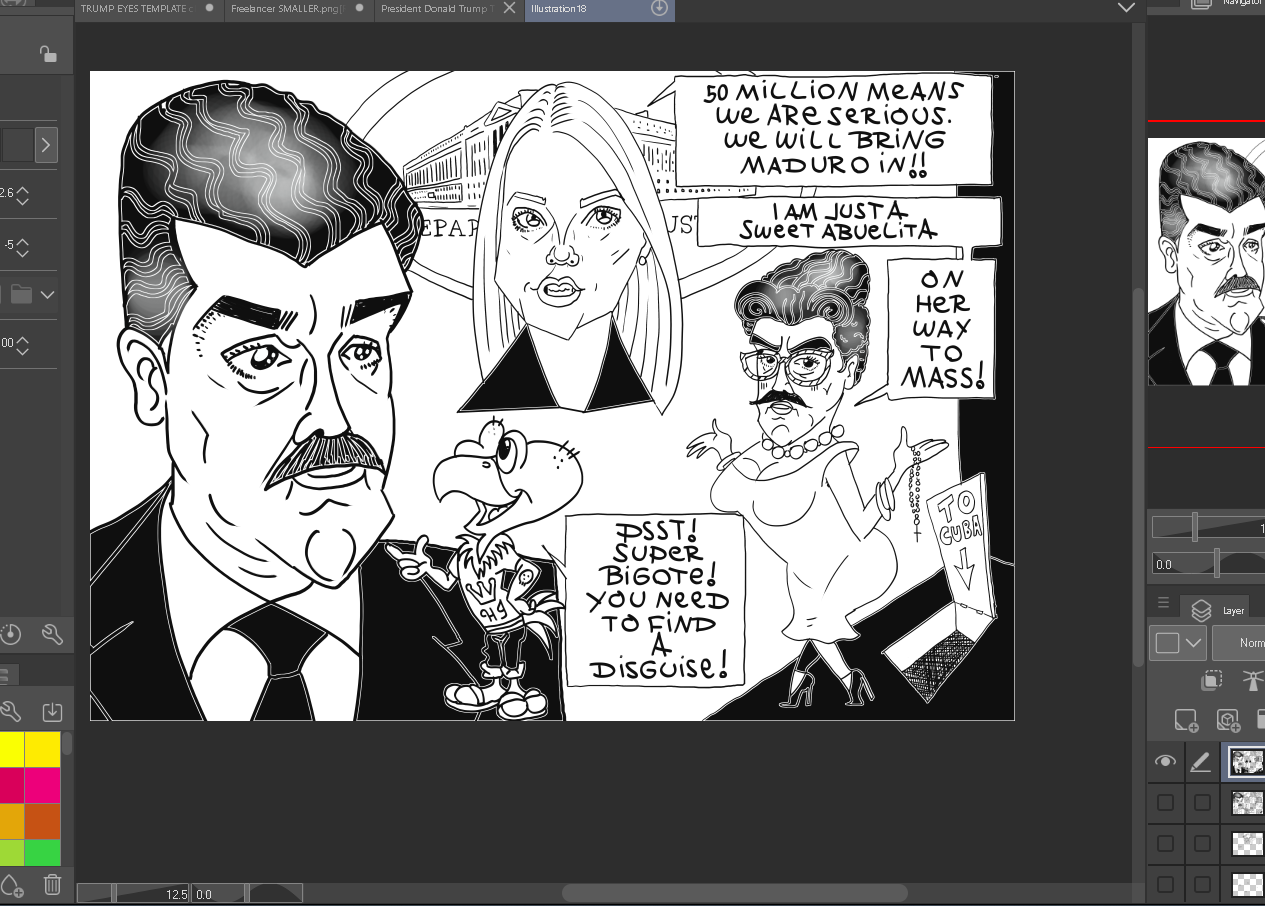
Task: Click the add color drop icon
Action: click(11, 884)
